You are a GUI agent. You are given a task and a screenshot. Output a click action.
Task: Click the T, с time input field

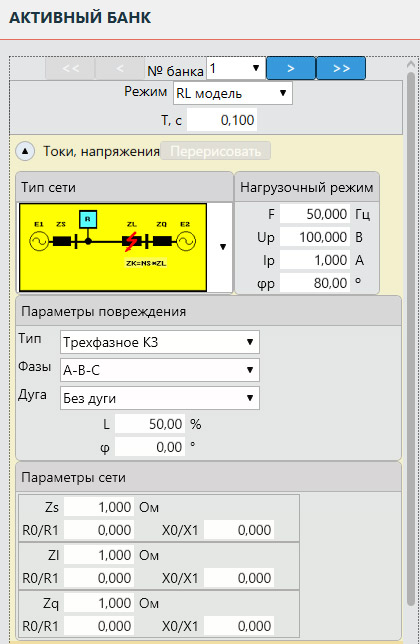click(222, 120)
